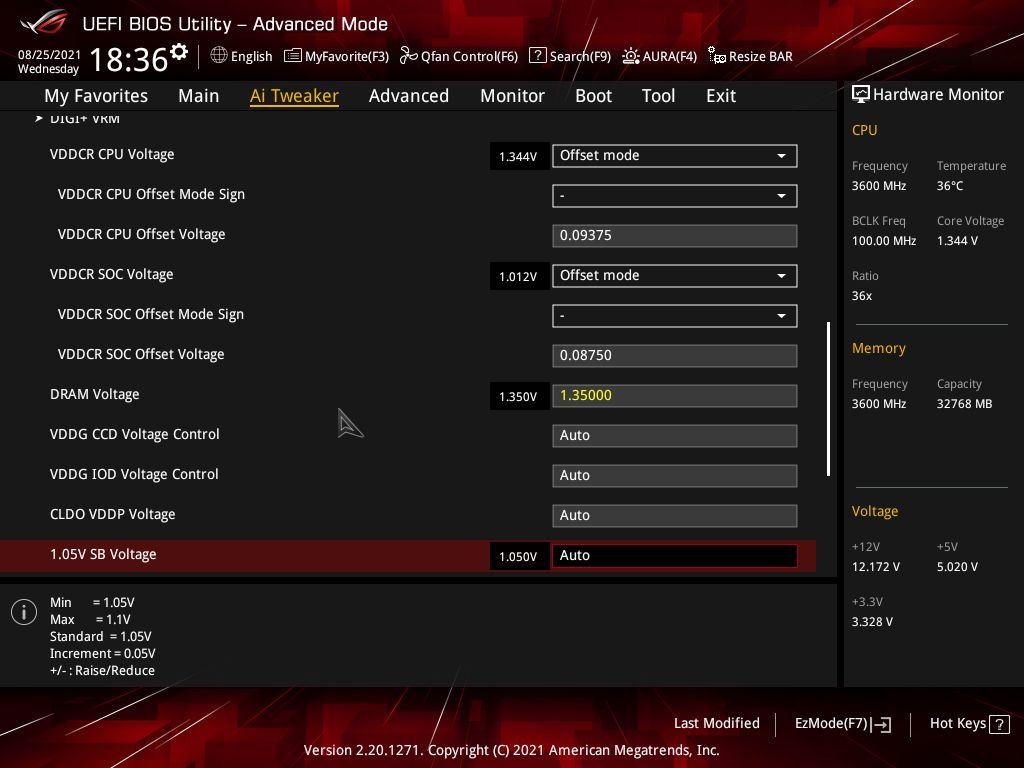The image size is (1024, 768).
Task: Click the 36°C temperature value
Action: click(950, 186)
